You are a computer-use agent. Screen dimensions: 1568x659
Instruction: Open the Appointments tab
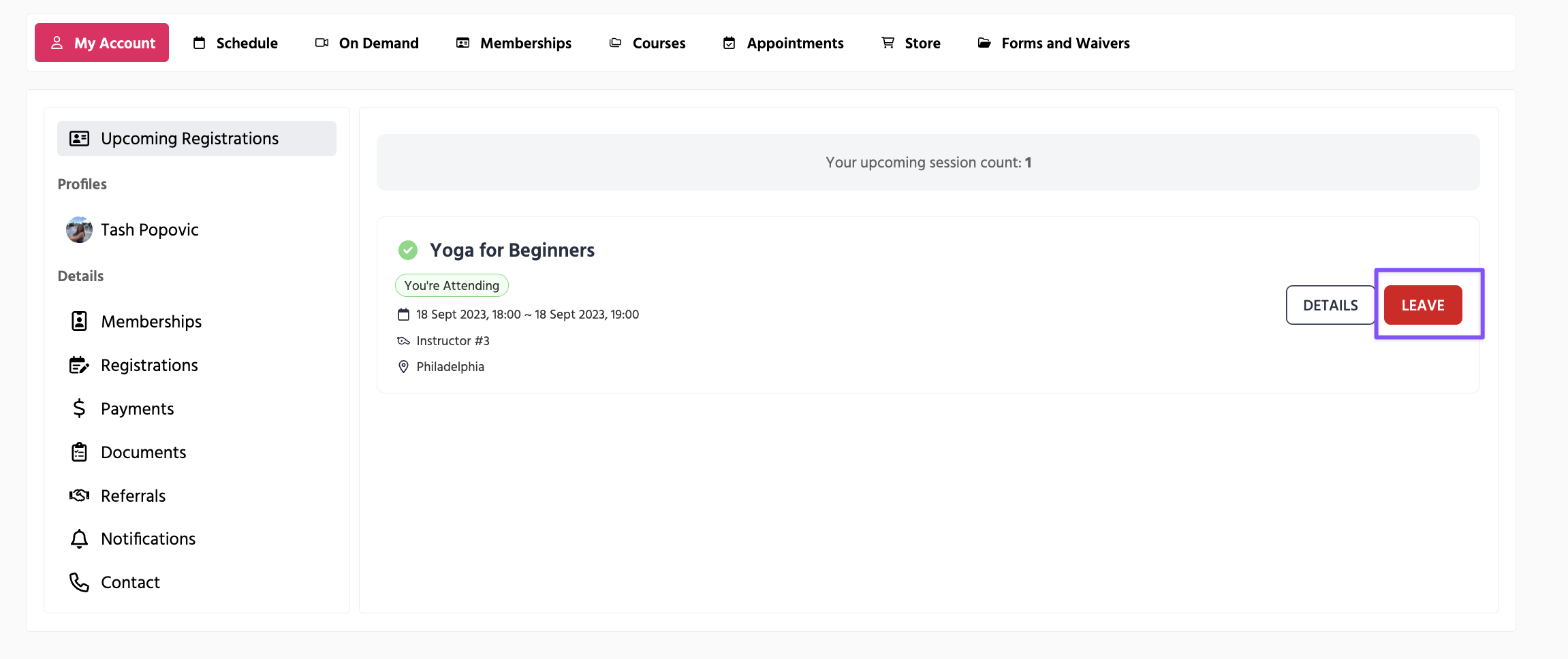[783, 43]
